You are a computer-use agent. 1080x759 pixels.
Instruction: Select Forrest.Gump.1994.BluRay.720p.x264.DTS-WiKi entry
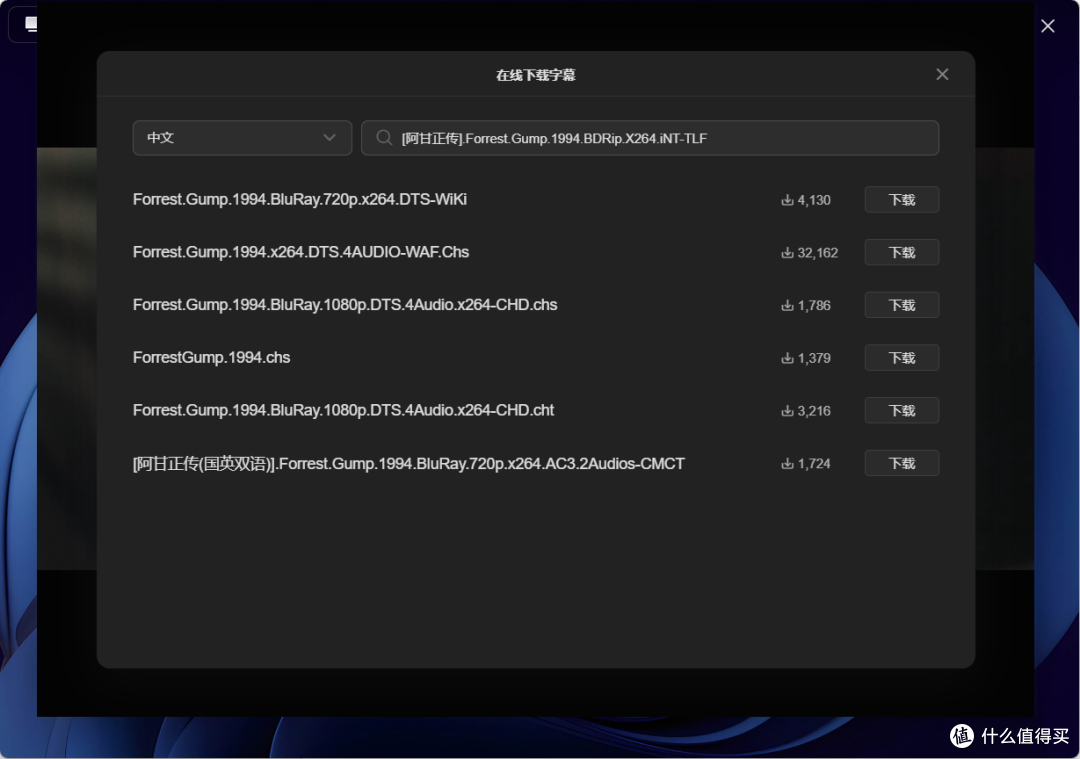click(x=300, y=200)
